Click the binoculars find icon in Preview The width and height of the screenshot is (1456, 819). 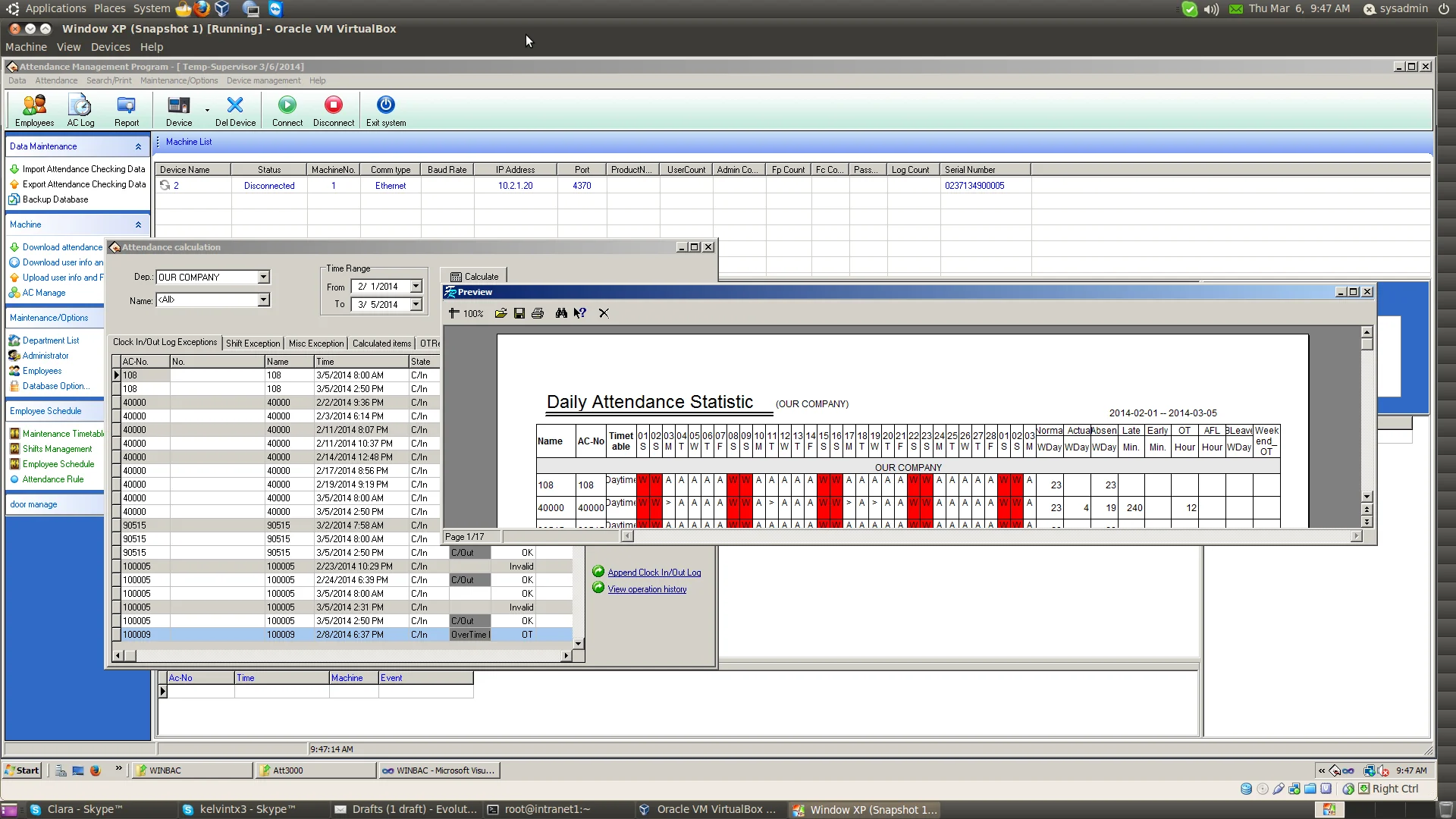[561, 313]
